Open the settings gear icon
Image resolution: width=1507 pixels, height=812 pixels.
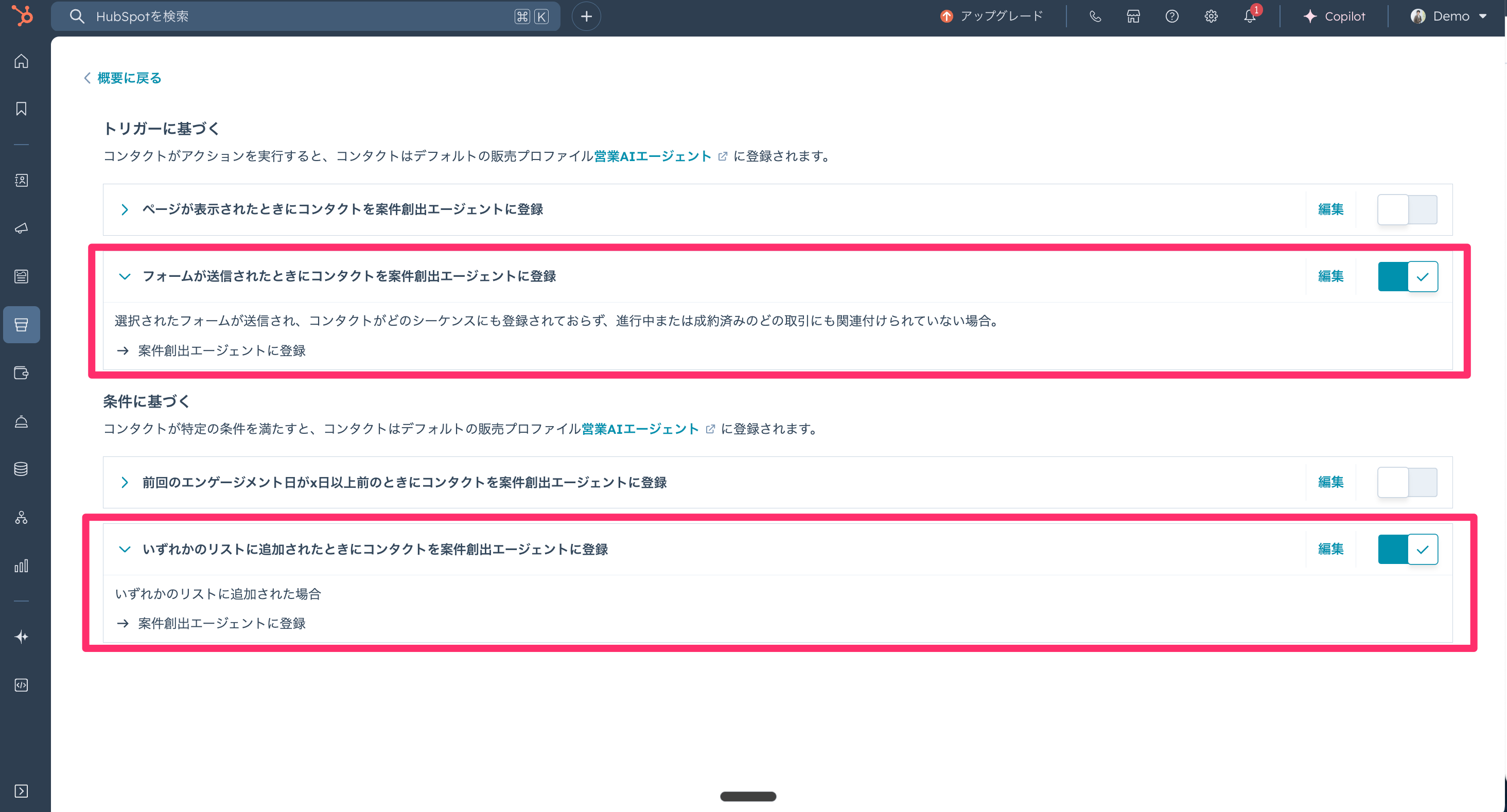1211,16
